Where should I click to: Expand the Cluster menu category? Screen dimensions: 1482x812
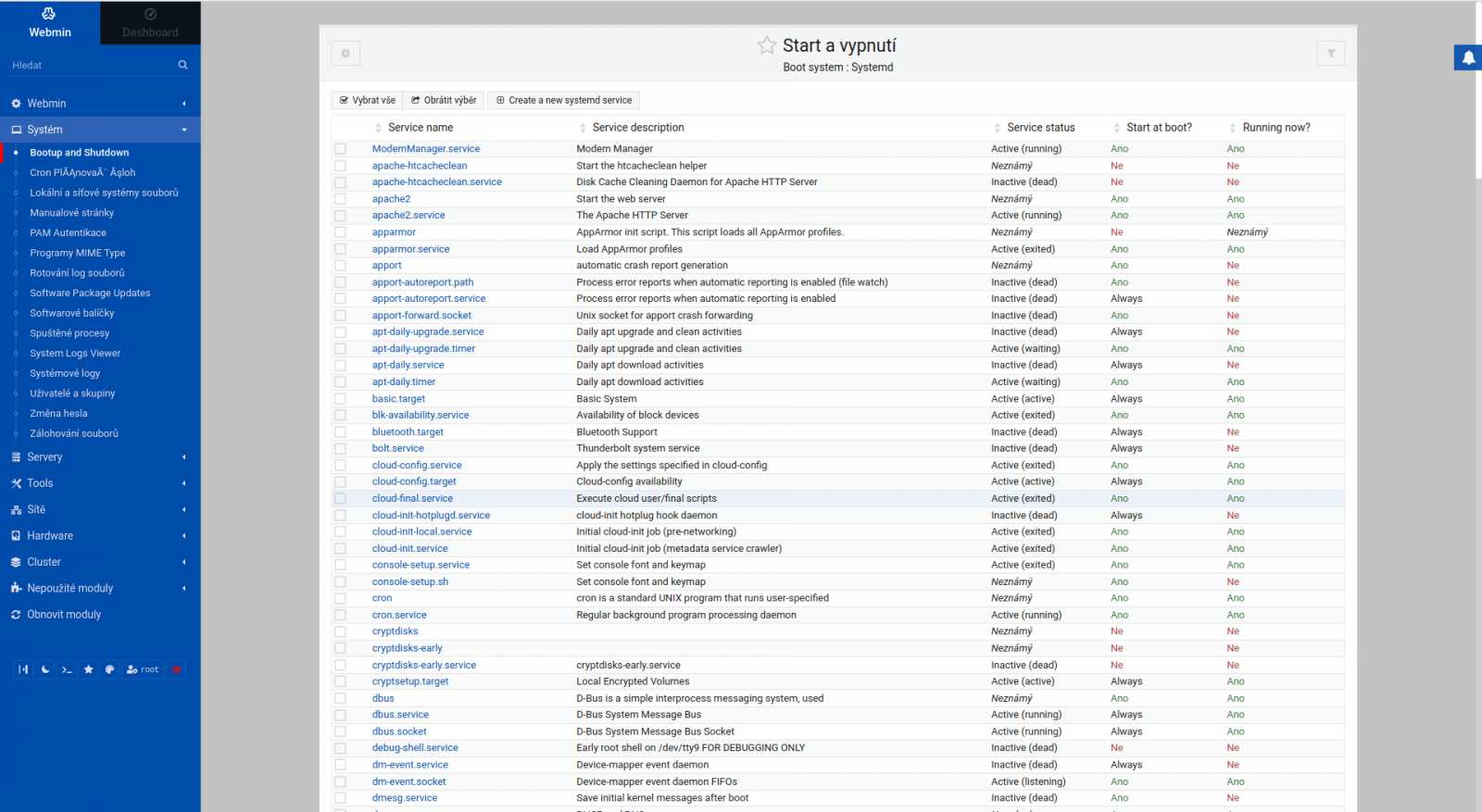100,562
